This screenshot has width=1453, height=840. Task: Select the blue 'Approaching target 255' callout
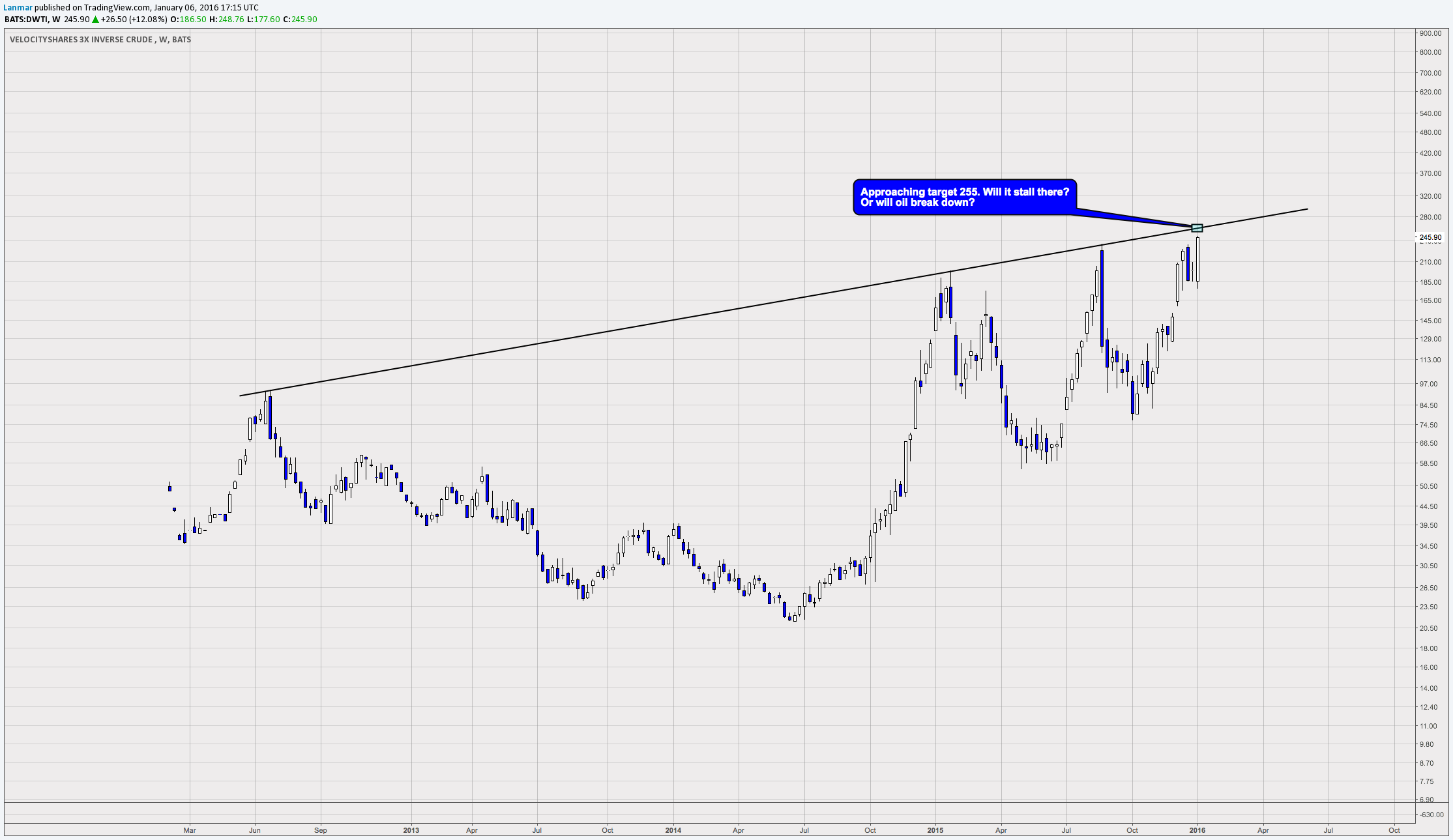pyautogui.click(x=965, y=197)
